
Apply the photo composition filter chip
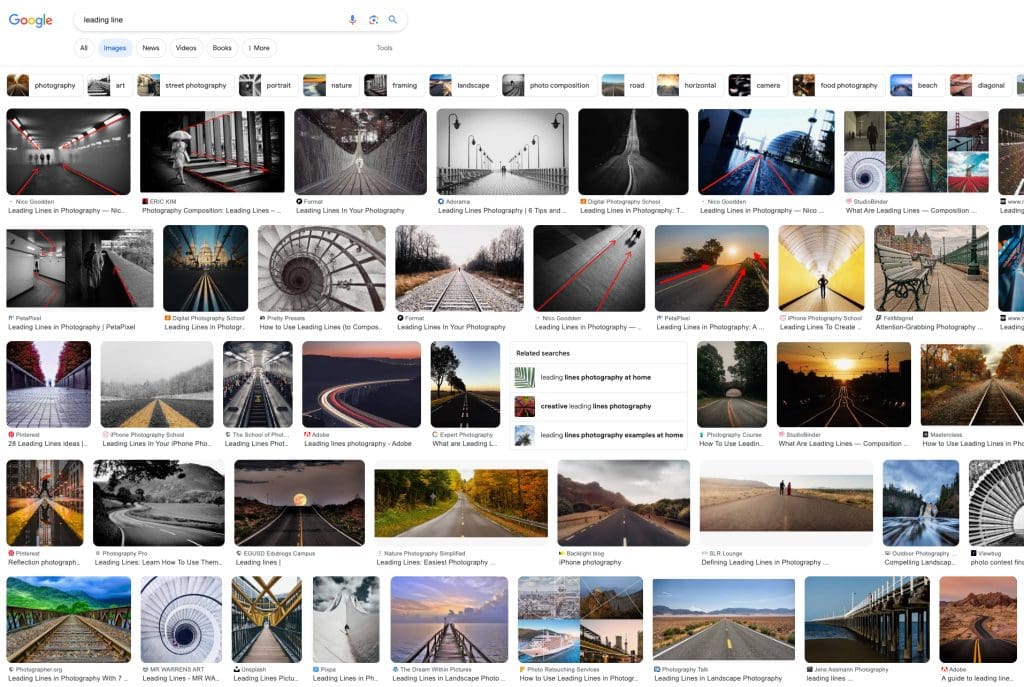(x=548, y=85)
